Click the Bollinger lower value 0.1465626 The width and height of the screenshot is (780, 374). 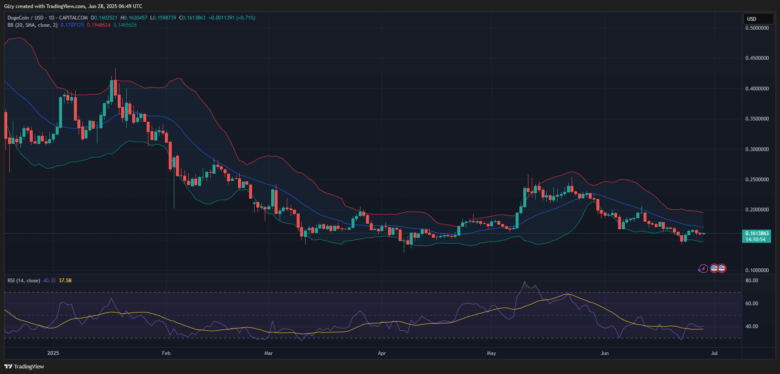[x=125, y=24]
